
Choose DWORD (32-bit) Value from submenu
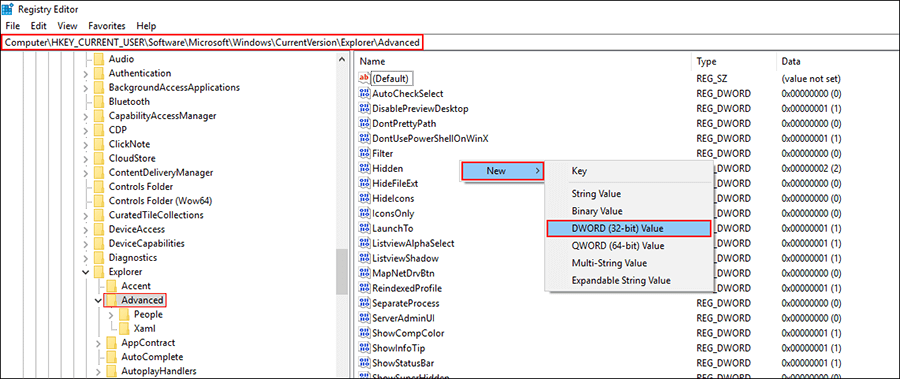[x=629, y=229]
